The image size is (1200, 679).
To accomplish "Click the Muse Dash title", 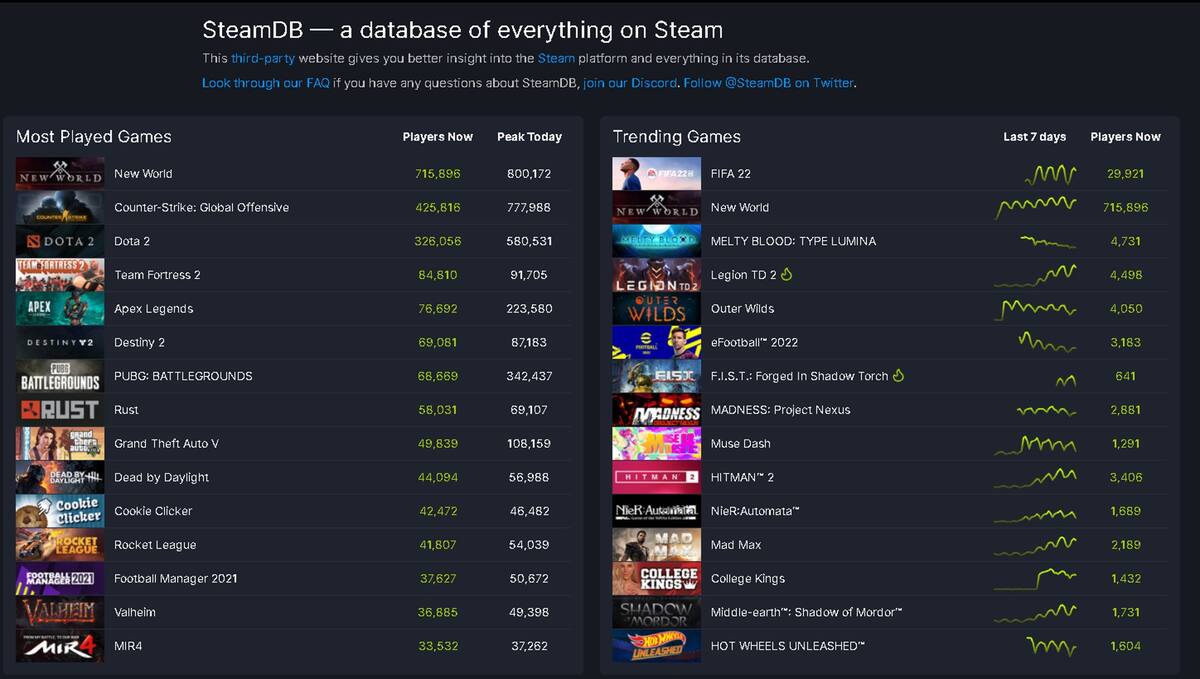I will coord(741,444).
